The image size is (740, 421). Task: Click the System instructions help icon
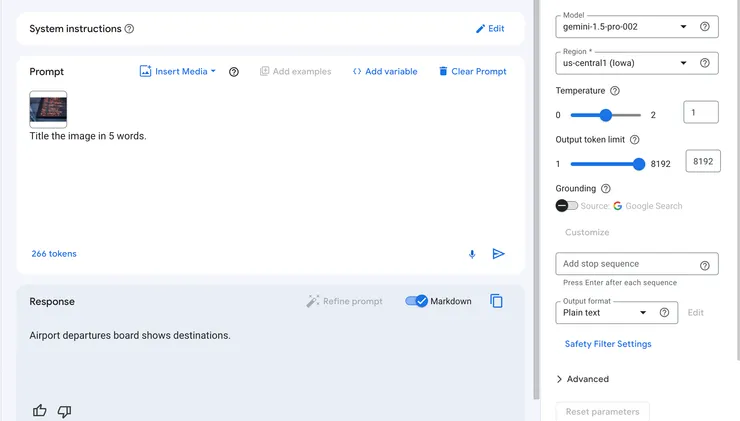point(129,29)
